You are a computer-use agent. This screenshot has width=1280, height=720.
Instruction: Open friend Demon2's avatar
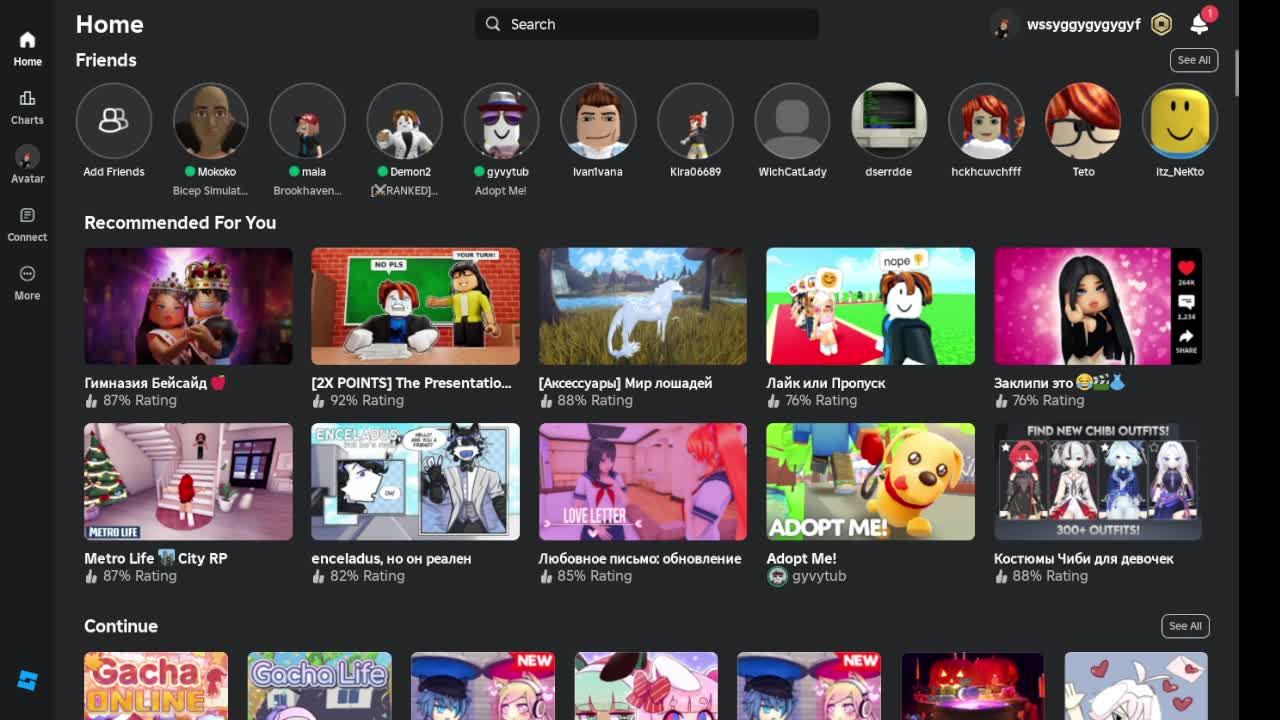tap(404, 121)
